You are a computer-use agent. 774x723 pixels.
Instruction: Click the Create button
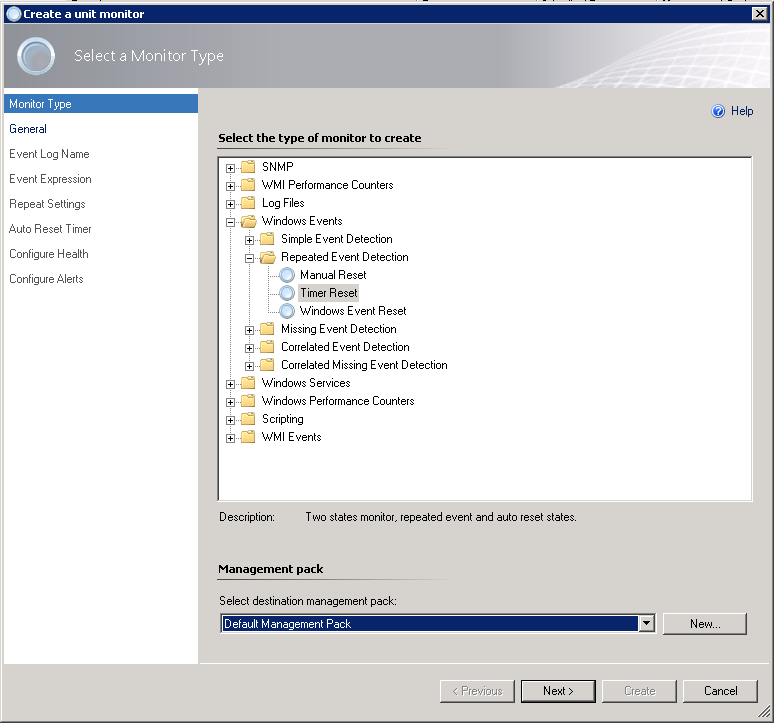pyautogui.click(x=639, y=691)
